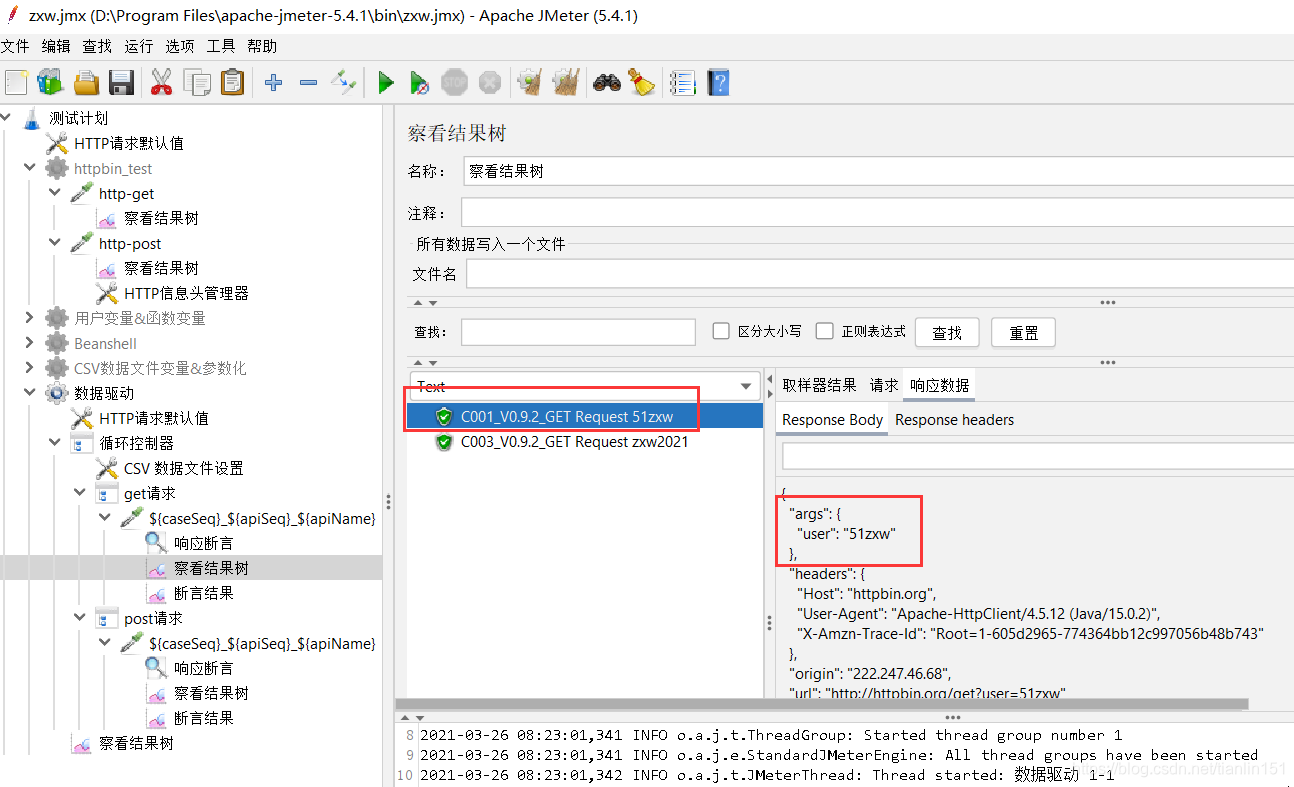The height and width of the screenshot is (787, 1294).
Task: Collapse the httpbin_test node
Action: 29,168
